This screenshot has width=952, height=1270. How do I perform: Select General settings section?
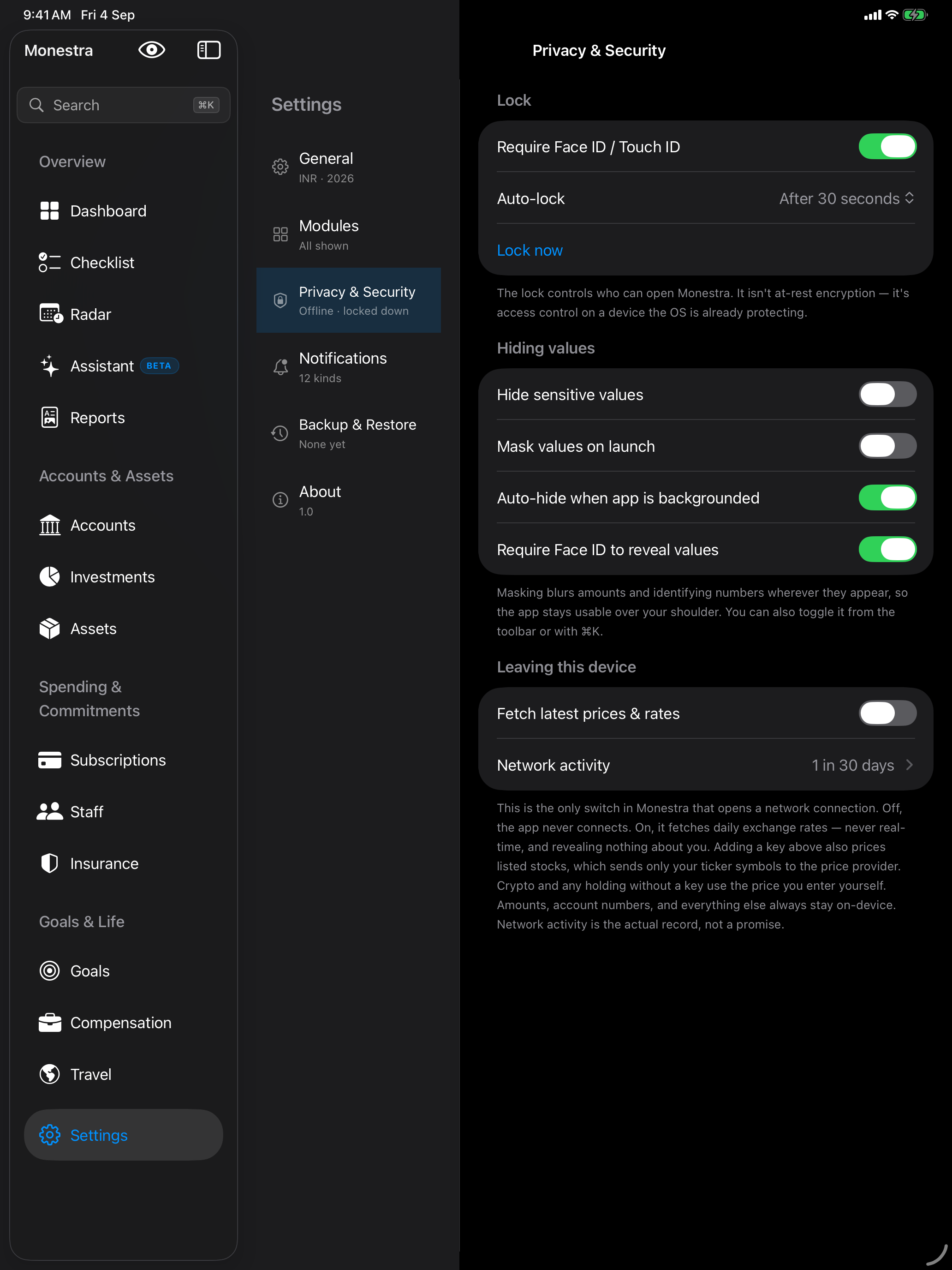pos(348,167)
